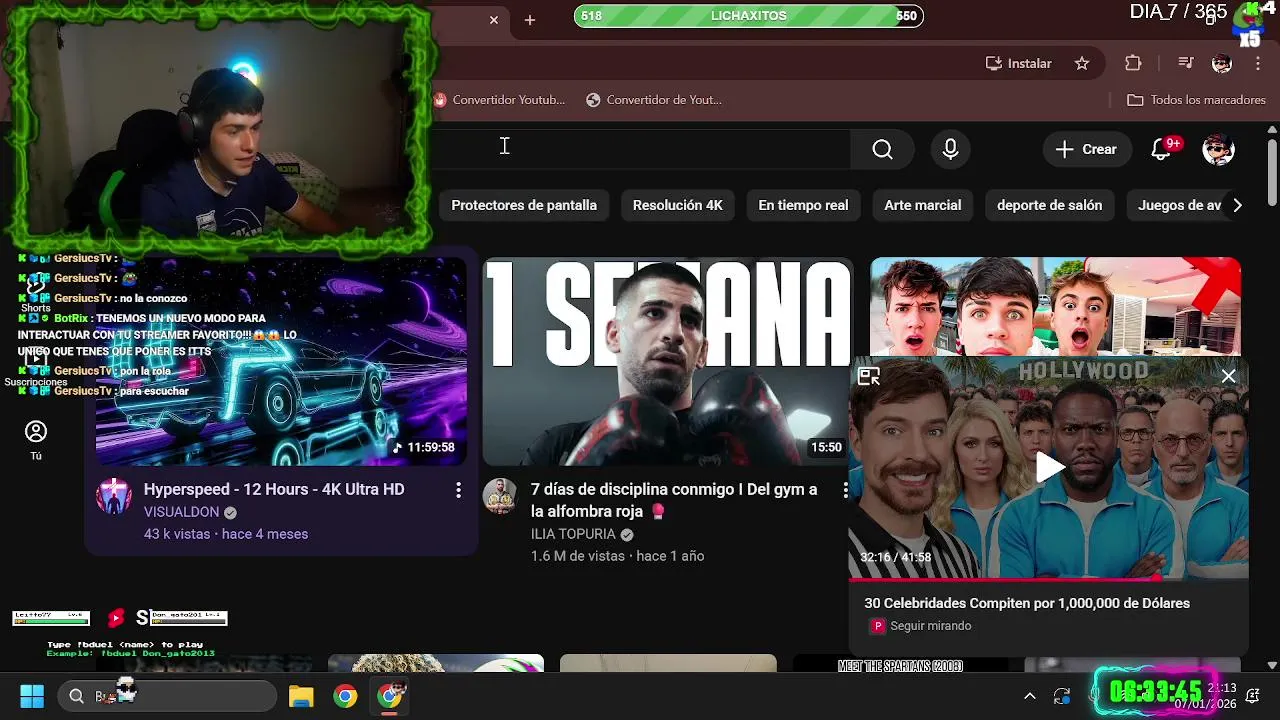Open the YouTube account avatar menu
Screen dimensions: 1280x720
tap(1218, 149)
